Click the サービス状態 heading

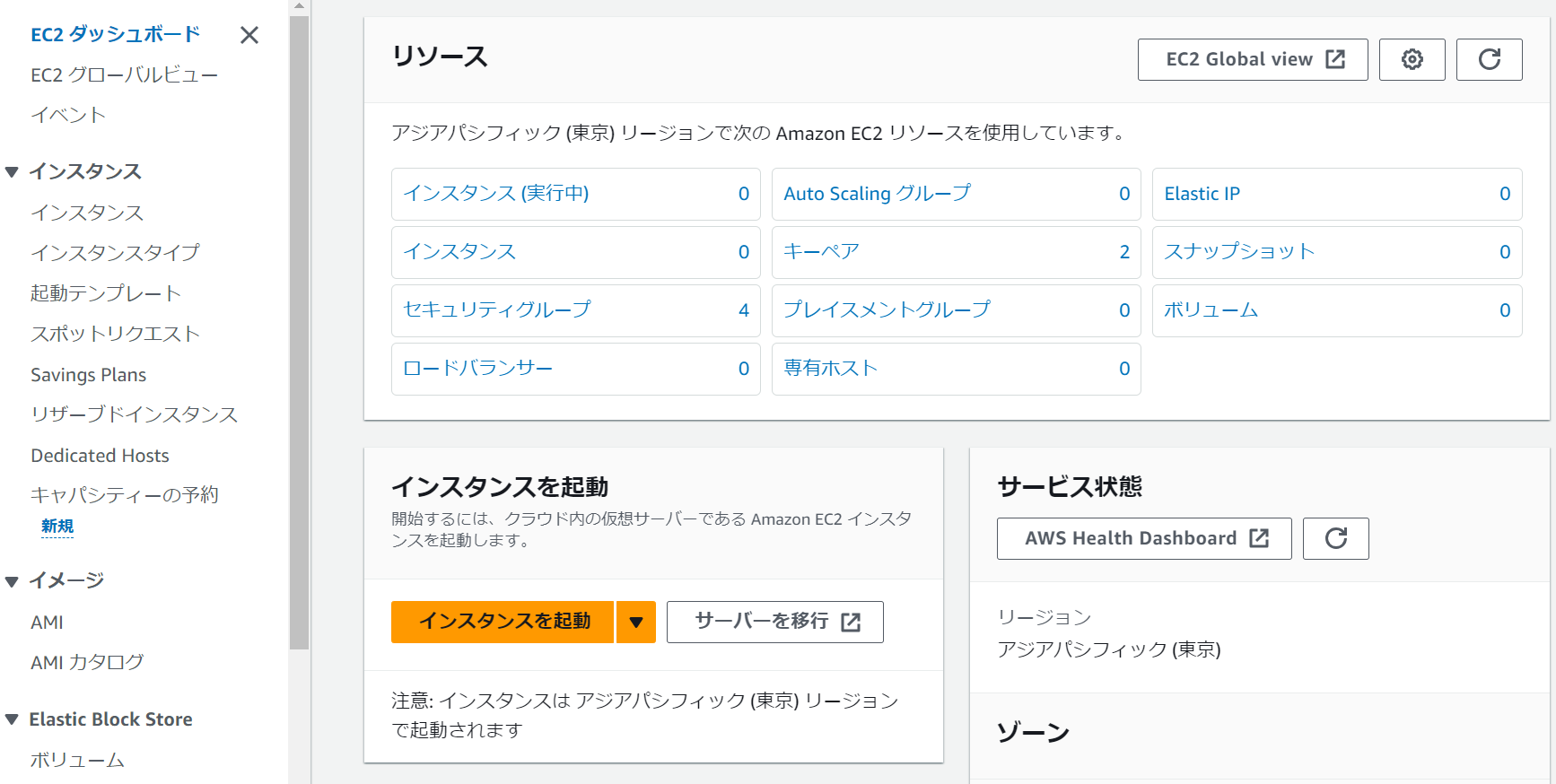pos(1070,487)
